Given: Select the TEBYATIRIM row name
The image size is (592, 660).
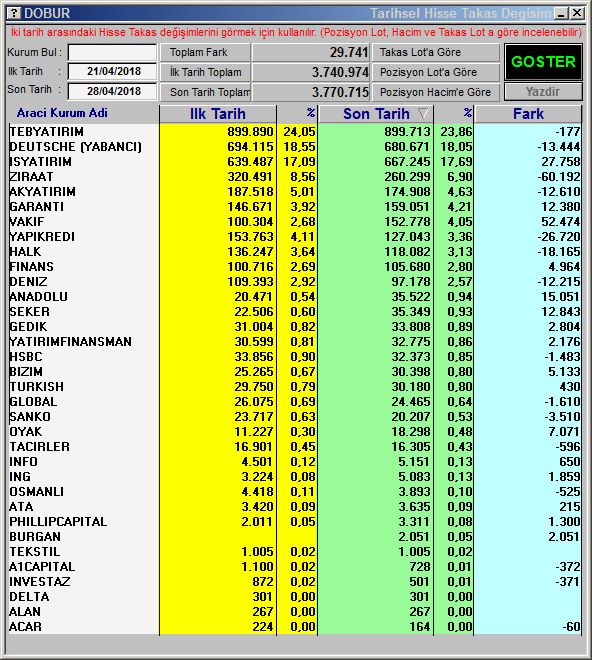Looking at the screenshot, I should [x=46, y=132].
